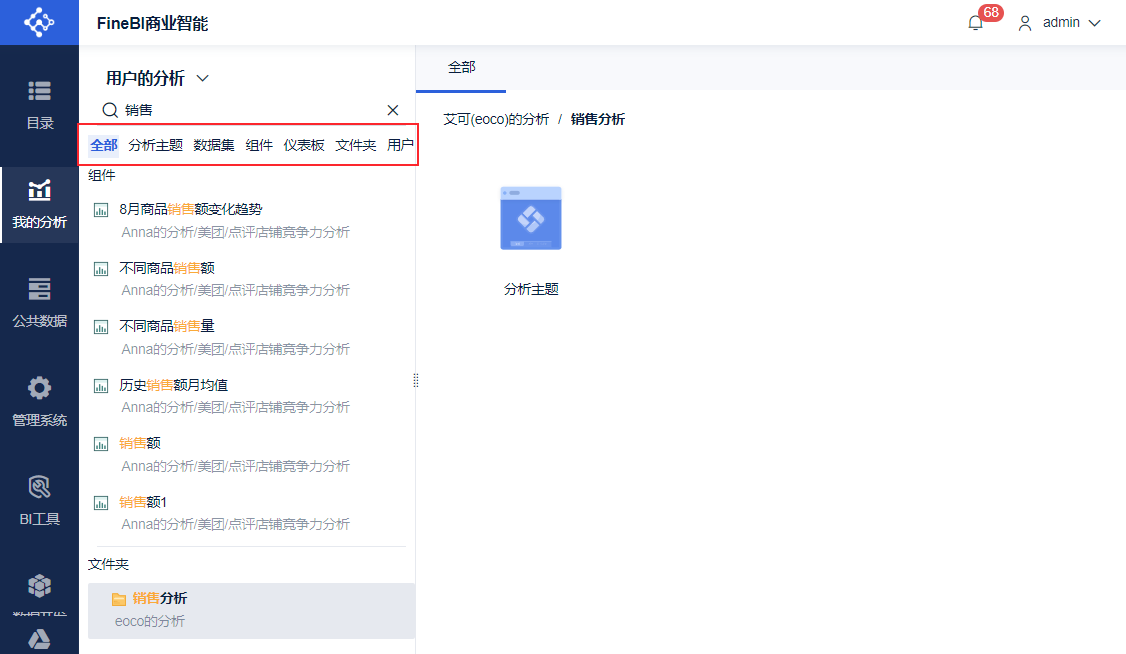
Task: Click the eoco的分析 path text
Action: tap(149, 621)
